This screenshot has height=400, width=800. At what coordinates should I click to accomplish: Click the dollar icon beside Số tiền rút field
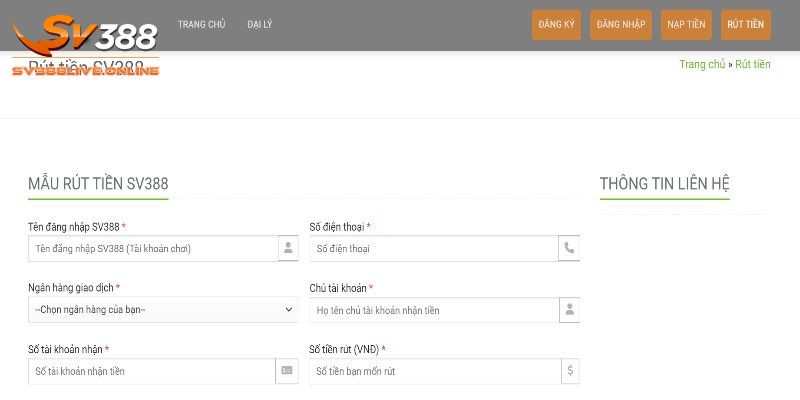(x=570, y=371)
